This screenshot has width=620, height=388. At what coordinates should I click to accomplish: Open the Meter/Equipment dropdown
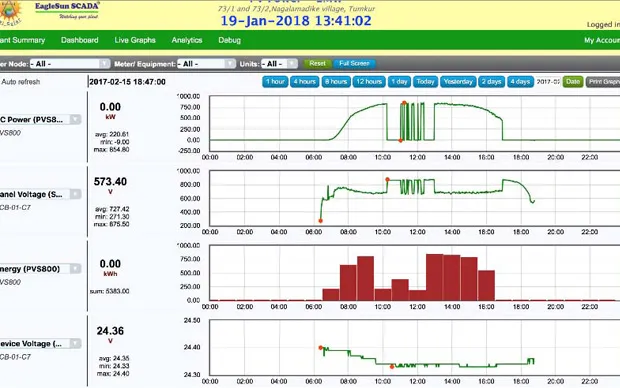[206, 64]
